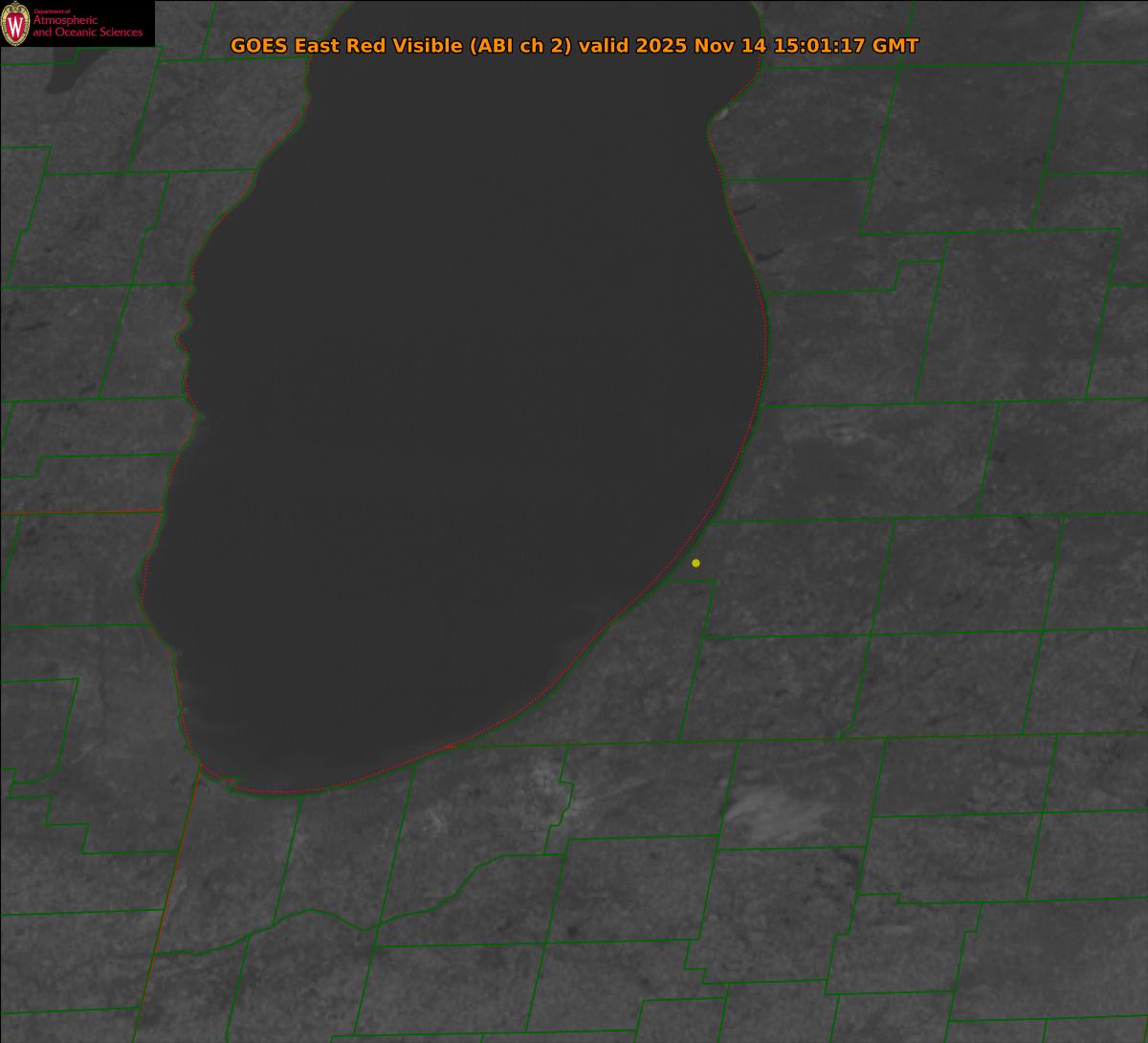Click the word 'Visible' in the title
Screen dimensions: 1148x1043
click(x=428, y=46)
